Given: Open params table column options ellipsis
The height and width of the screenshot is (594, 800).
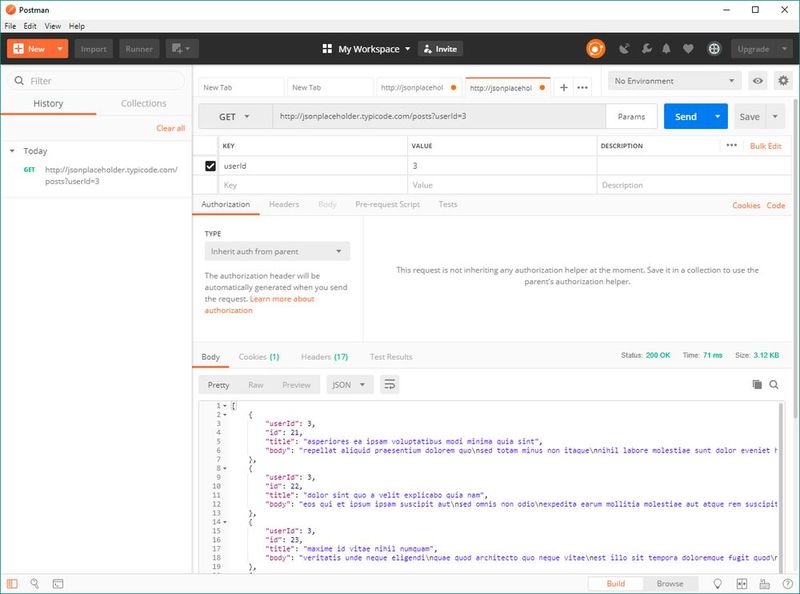Looking at the screenshot, I should point(731,145).
